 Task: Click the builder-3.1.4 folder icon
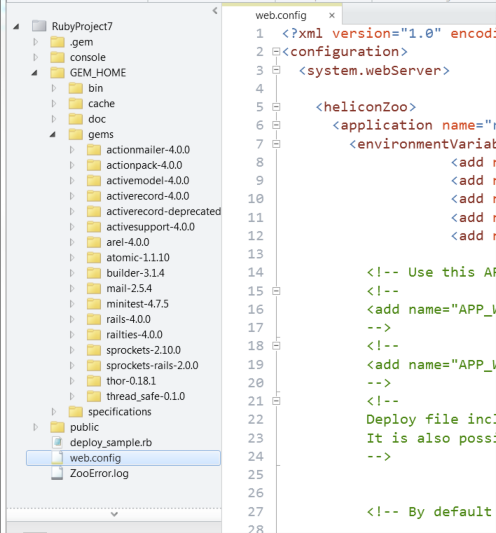[94, 273]
